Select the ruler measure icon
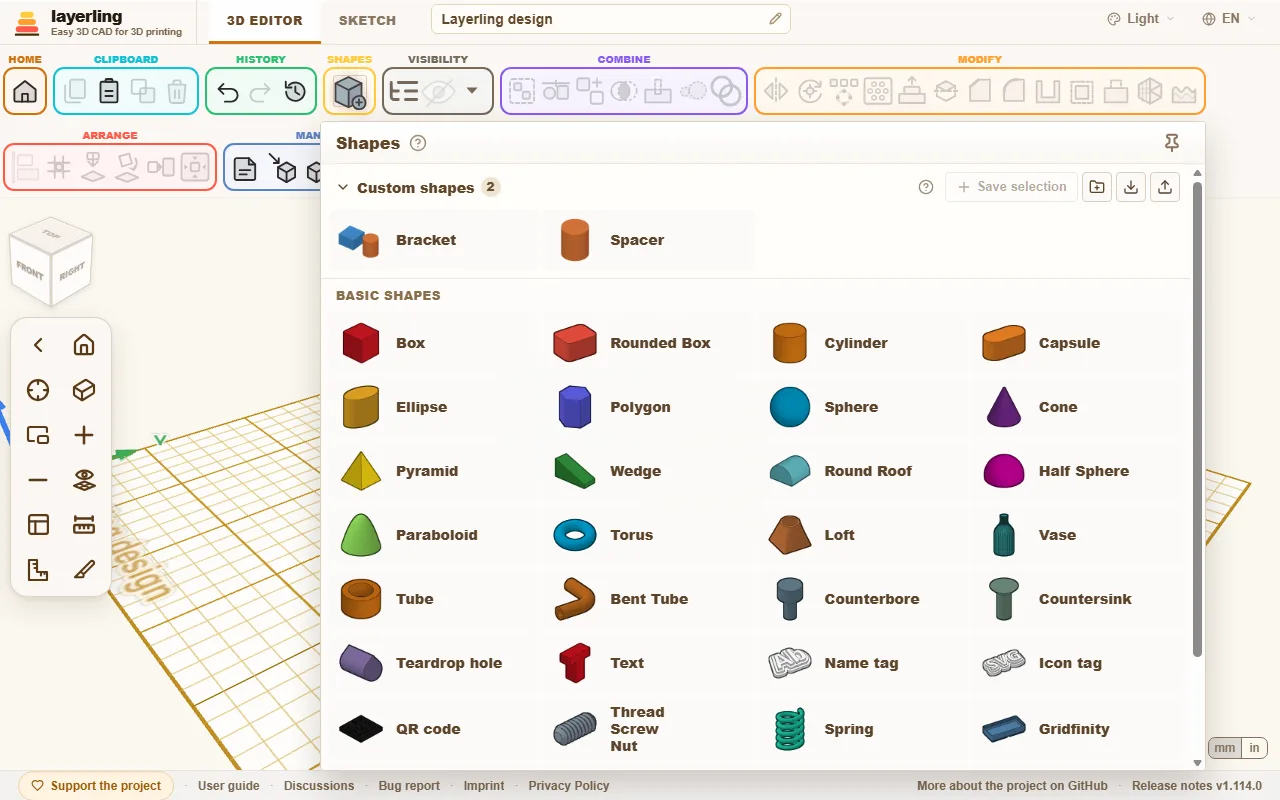1280x800 pixels. pos(84,525)
